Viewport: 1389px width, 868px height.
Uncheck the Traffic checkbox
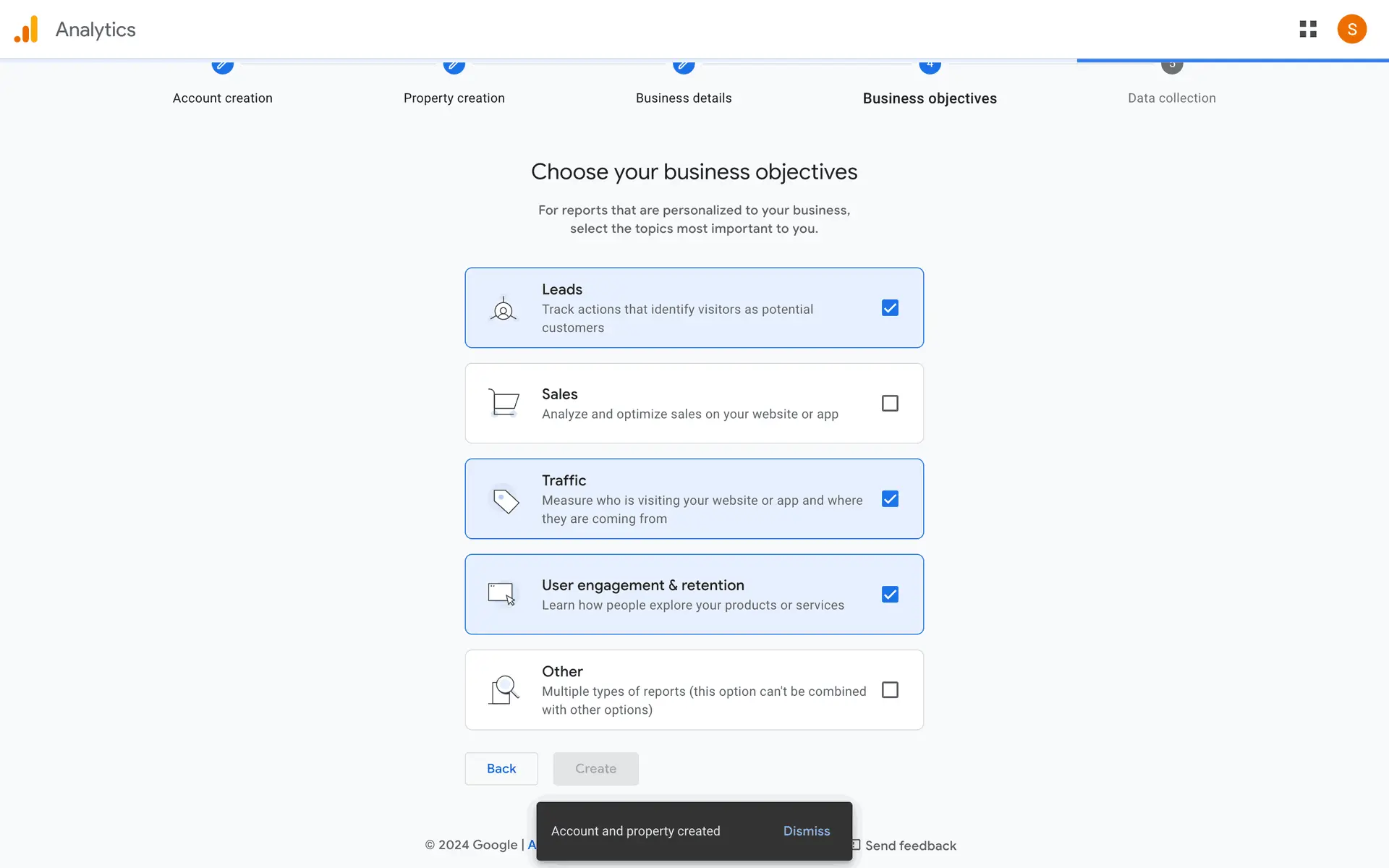(890, 499)
